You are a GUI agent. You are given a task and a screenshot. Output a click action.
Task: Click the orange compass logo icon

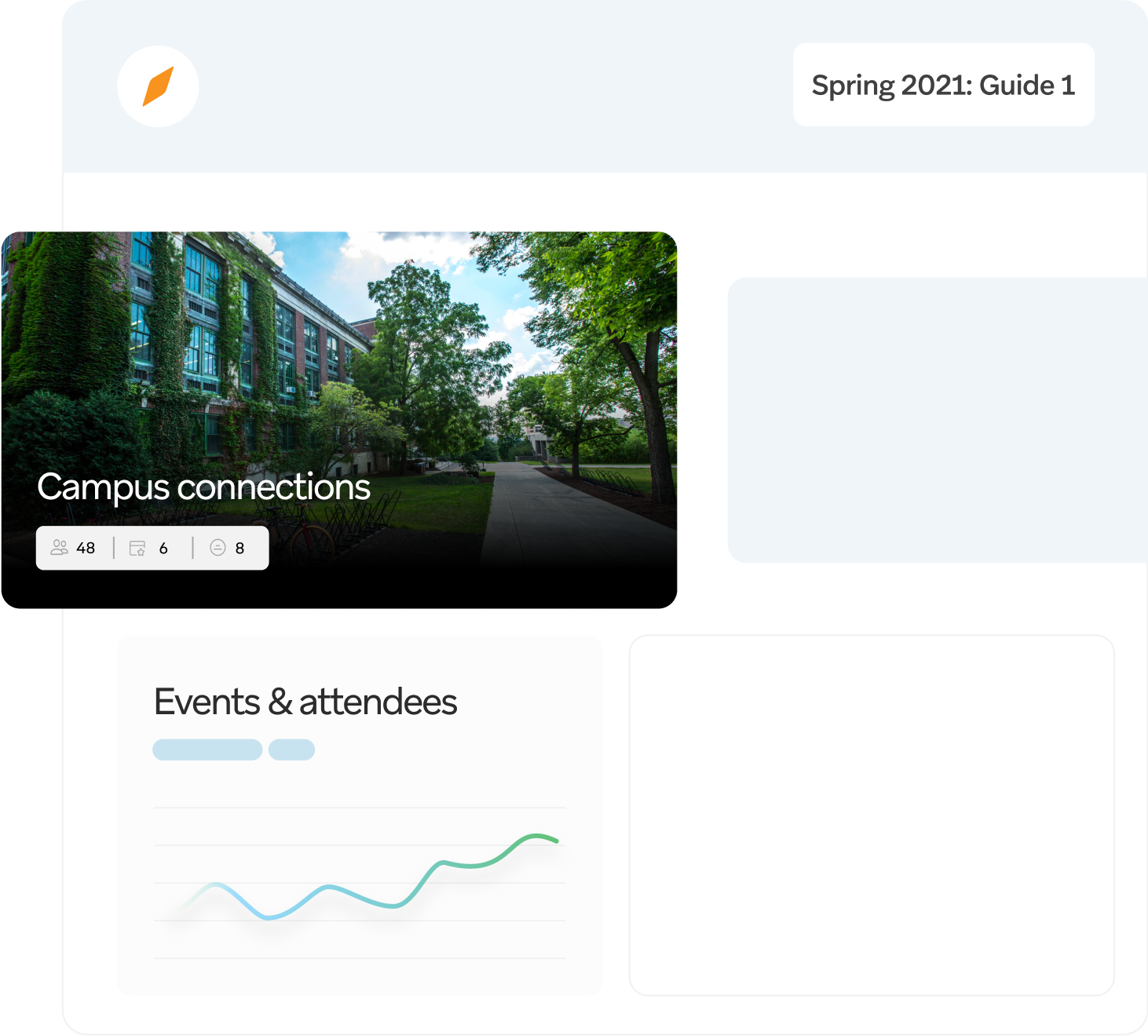pyautogui.click(x=158, y=86)
